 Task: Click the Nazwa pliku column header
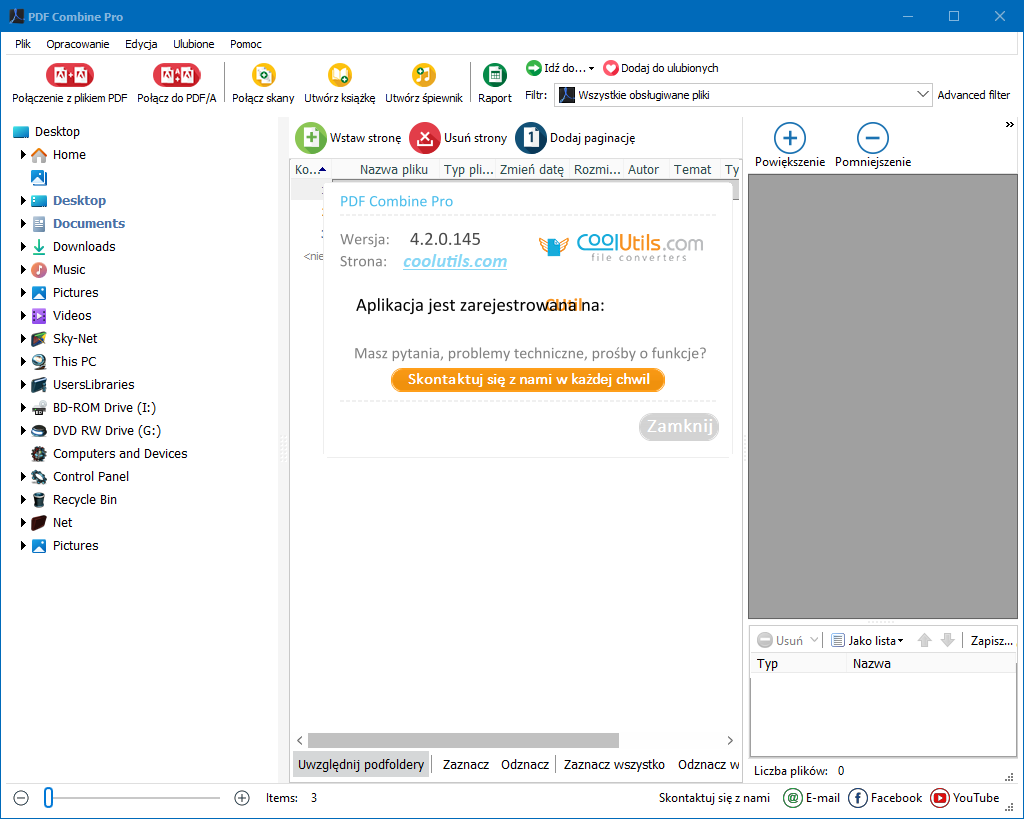click(x=386, y=169)
